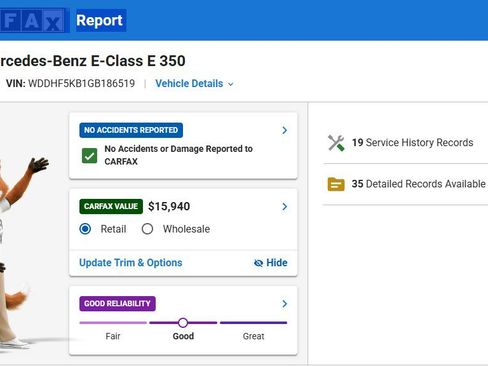
Task: Open the Update Trim & Options link
Action: pos(131,263)
